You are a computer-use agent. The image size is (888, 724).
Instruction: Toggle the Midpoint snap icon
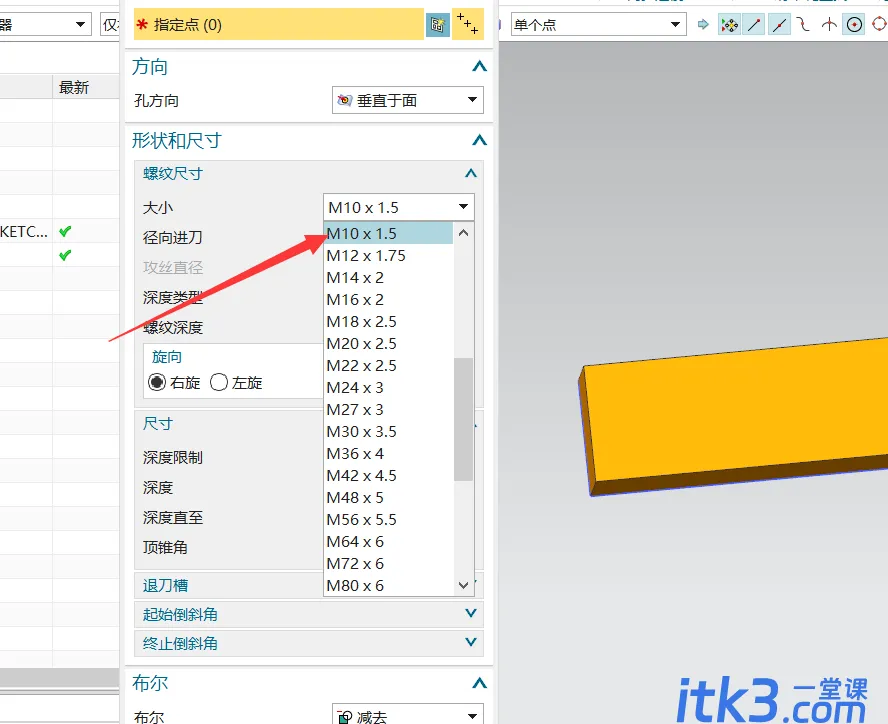780,24
